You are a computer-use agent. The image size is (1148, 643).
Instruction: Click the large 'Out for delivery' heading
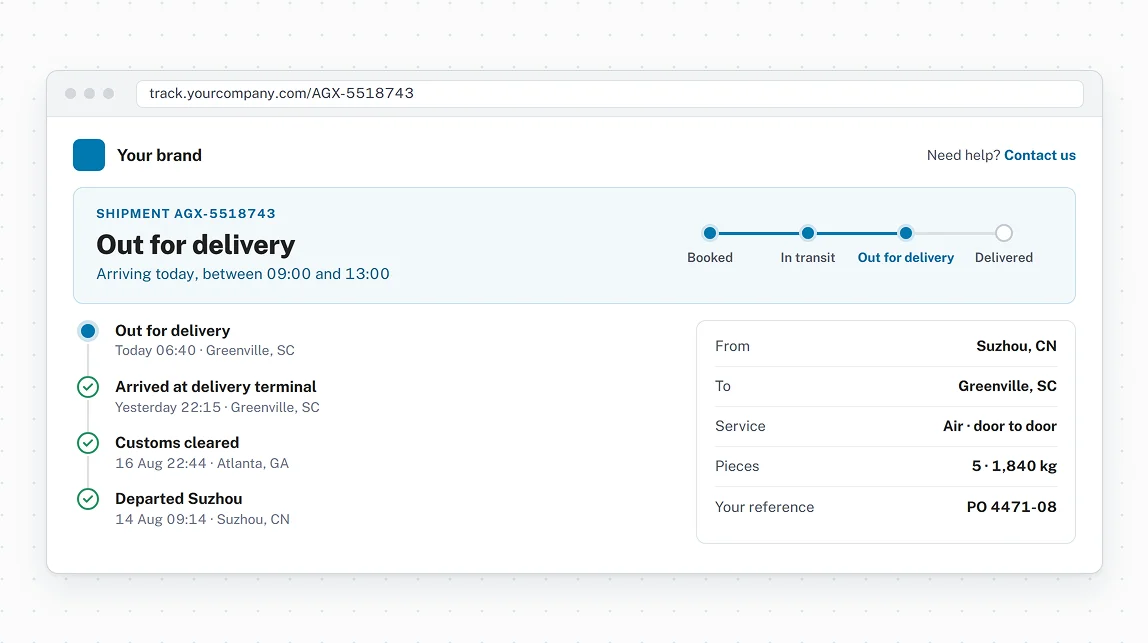click(x=195, y=245)
